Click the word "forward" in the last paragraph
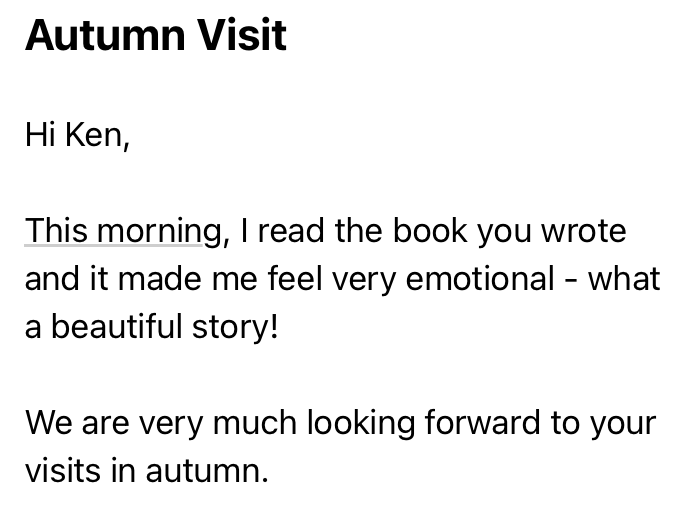Screen dimensions: 700x506 coord(482,423)
